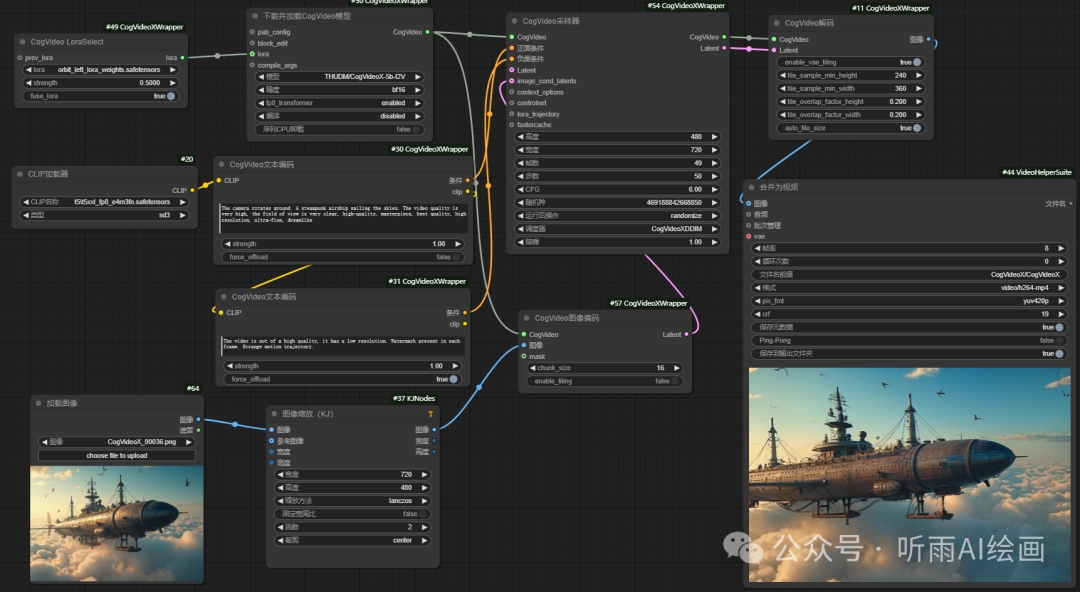Decrease 步数 with the left arrow in sampler
This screenshot has width=1080, height=592.
[x=521, y=176]
